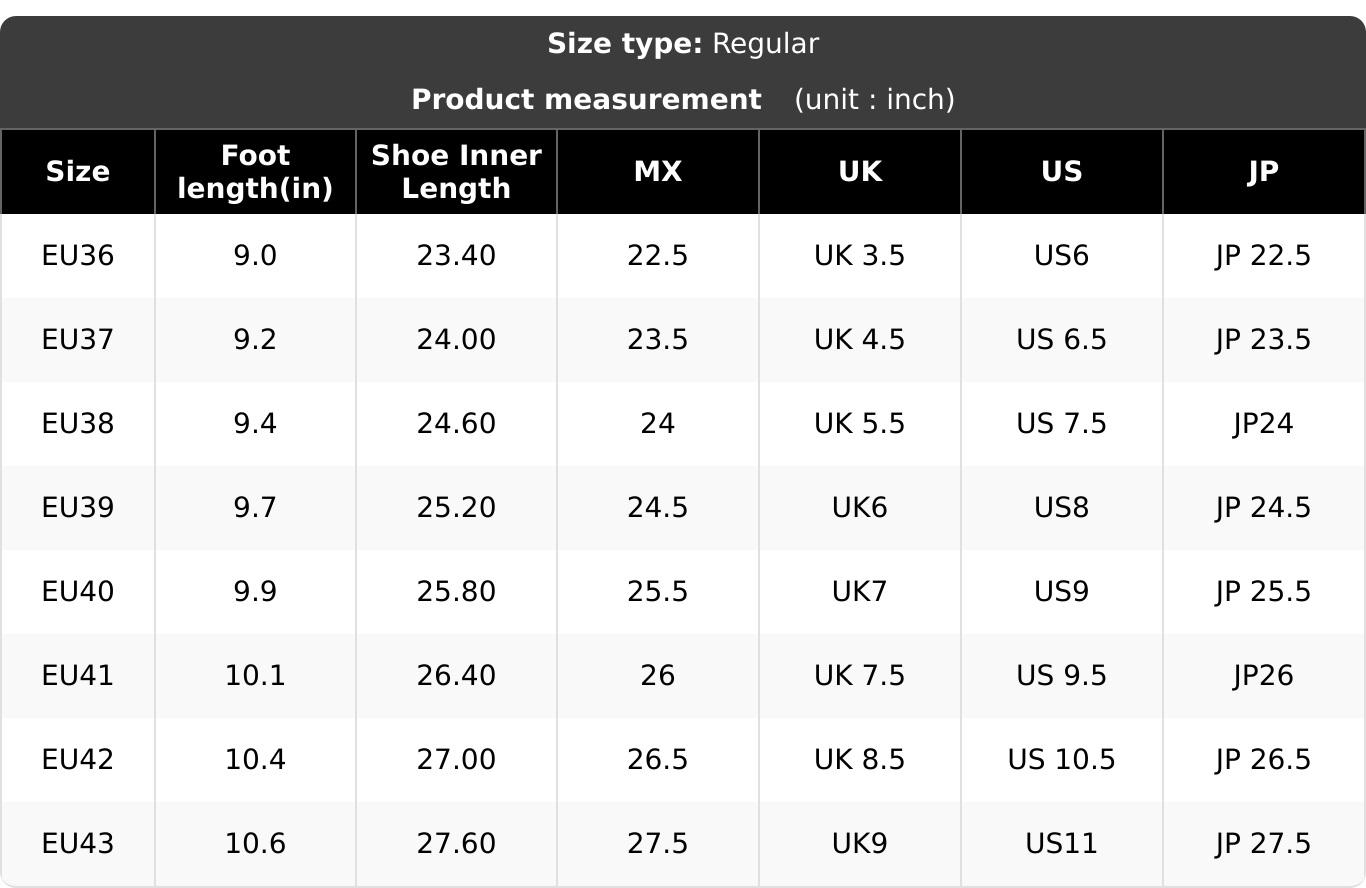
Task: Click the US11 cell
Action: pos(1062,844)
